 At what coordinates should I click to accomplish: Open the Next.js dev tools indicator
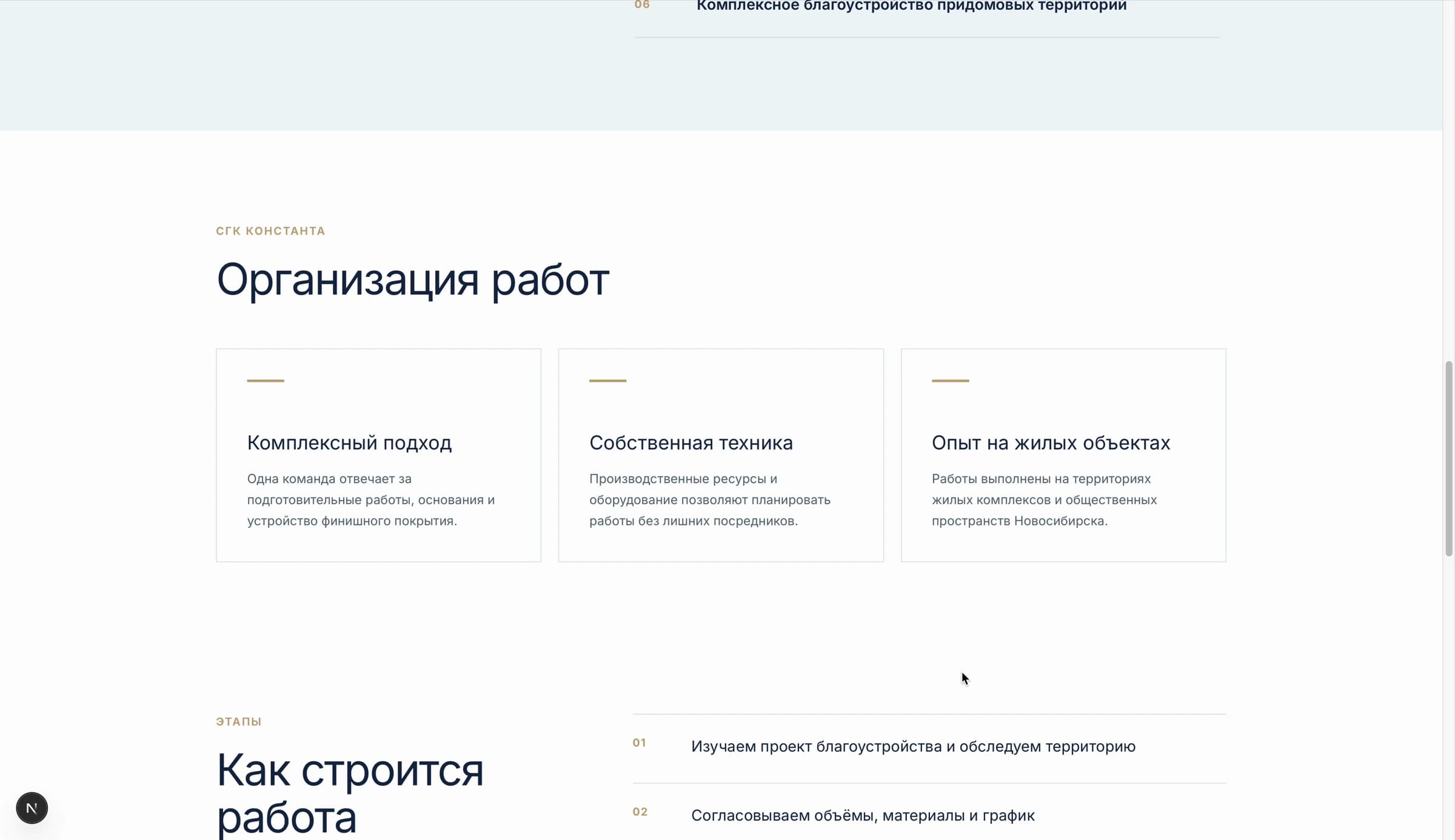tap(32, 808)
